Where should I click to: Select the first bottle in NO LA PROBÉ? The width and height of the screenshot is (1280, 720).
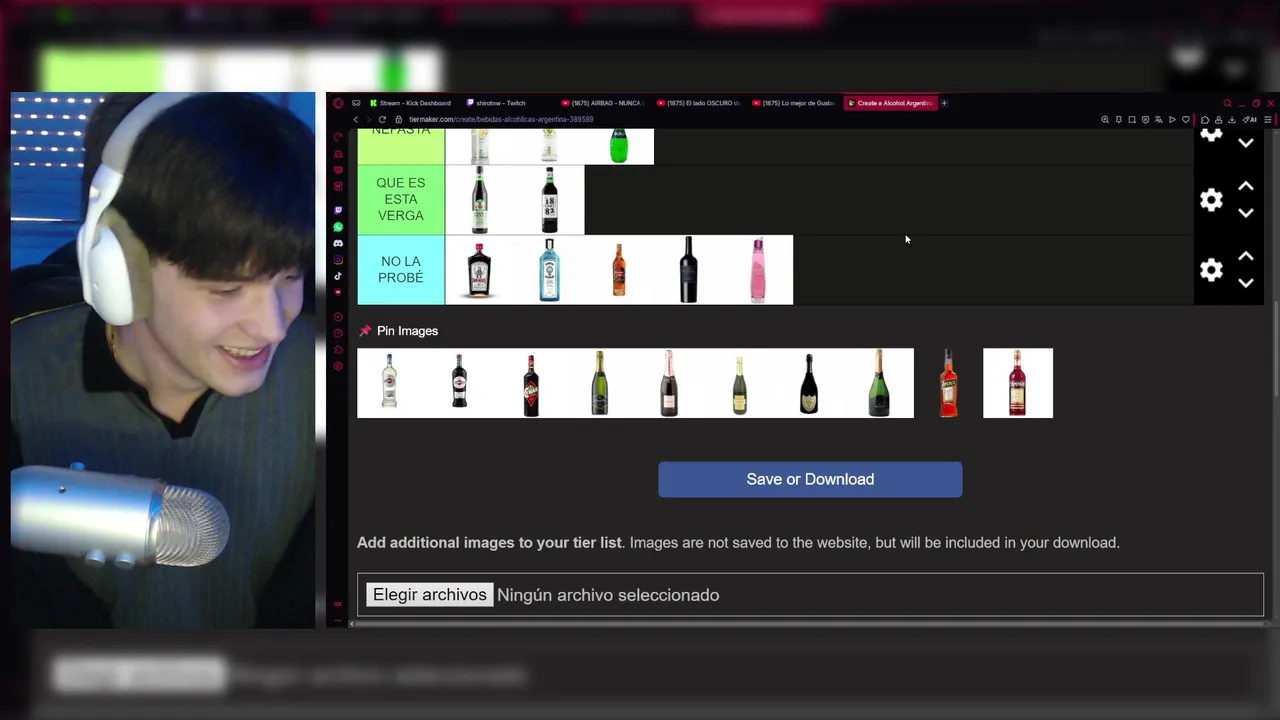tap(479, 270)
